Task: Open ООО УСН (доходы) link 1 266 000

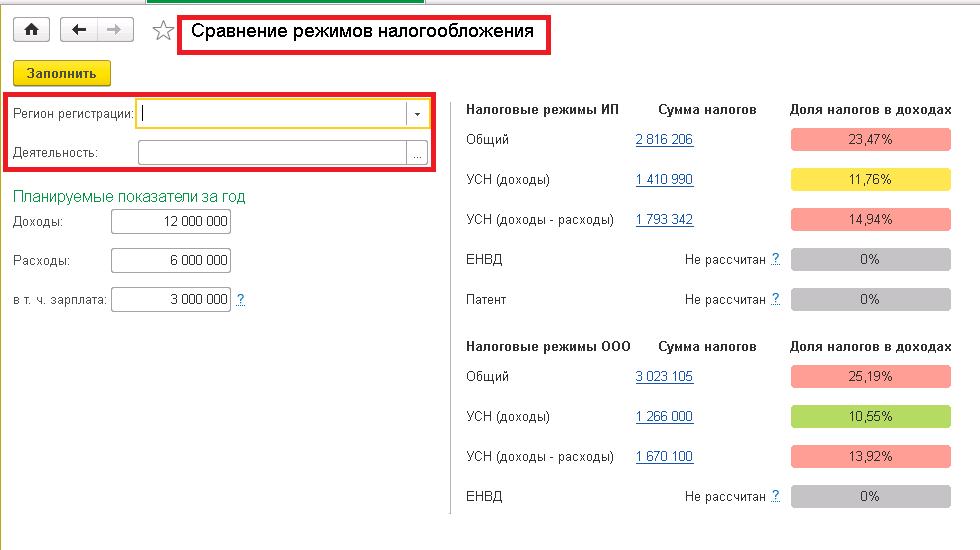Action: (x=664, y=417)
